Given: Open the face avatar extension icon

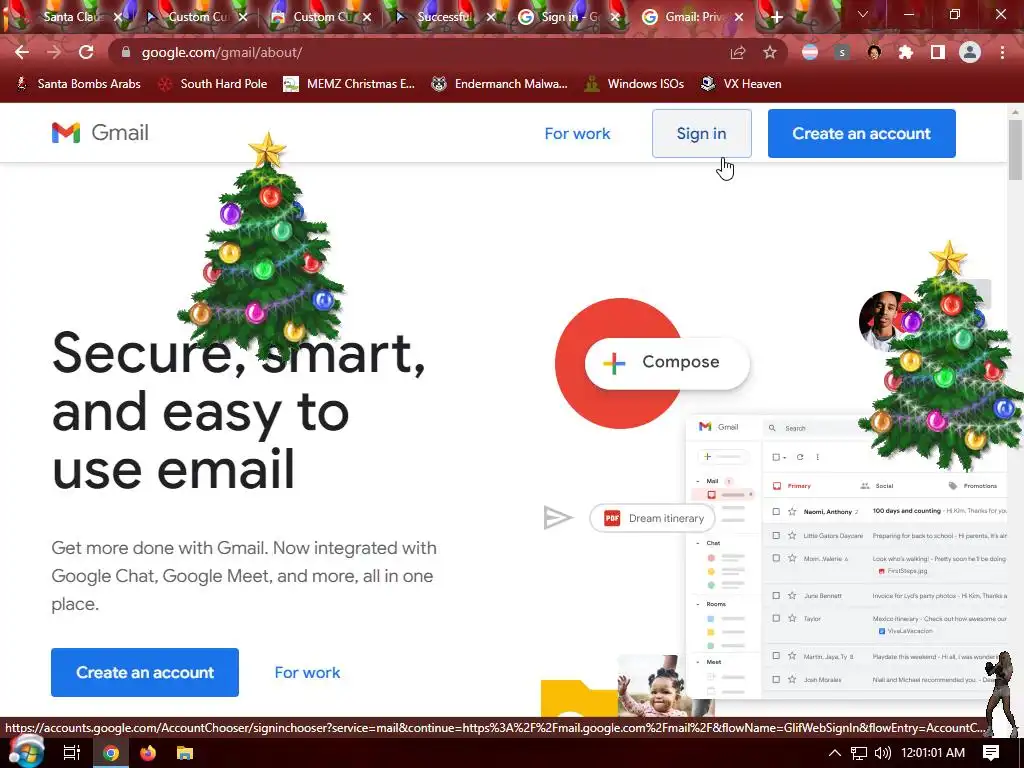Looking at the screenshot, I should coord(874,52).
